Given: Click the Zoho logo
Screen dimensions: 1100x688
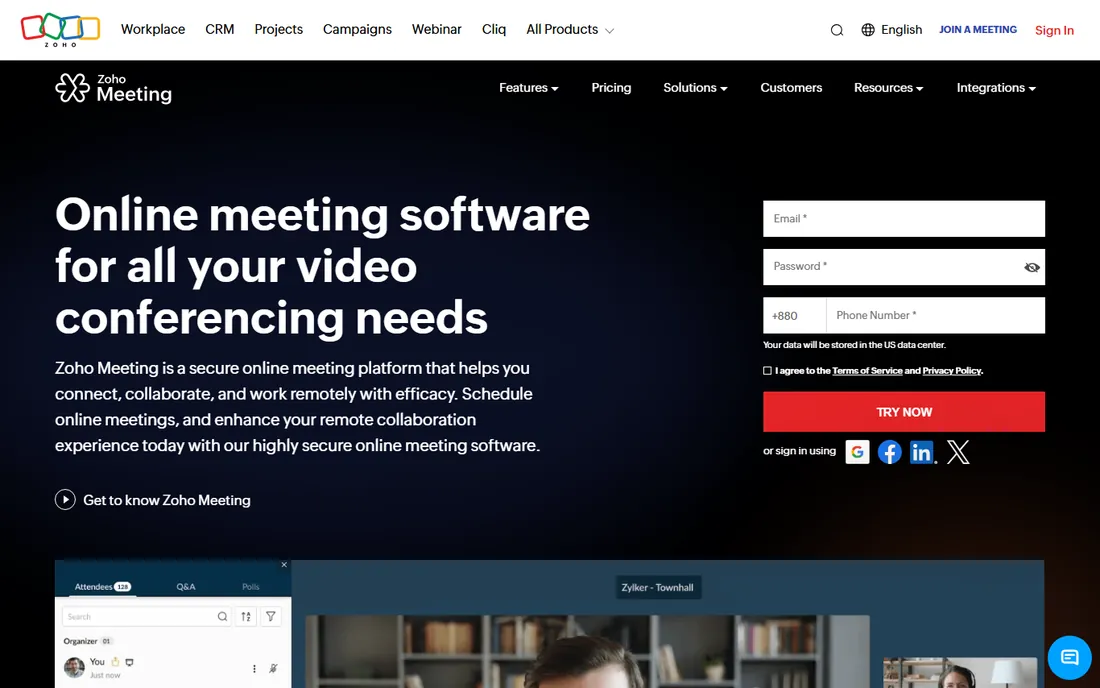Looking at the screenshot, I should (x=60, y=29).
